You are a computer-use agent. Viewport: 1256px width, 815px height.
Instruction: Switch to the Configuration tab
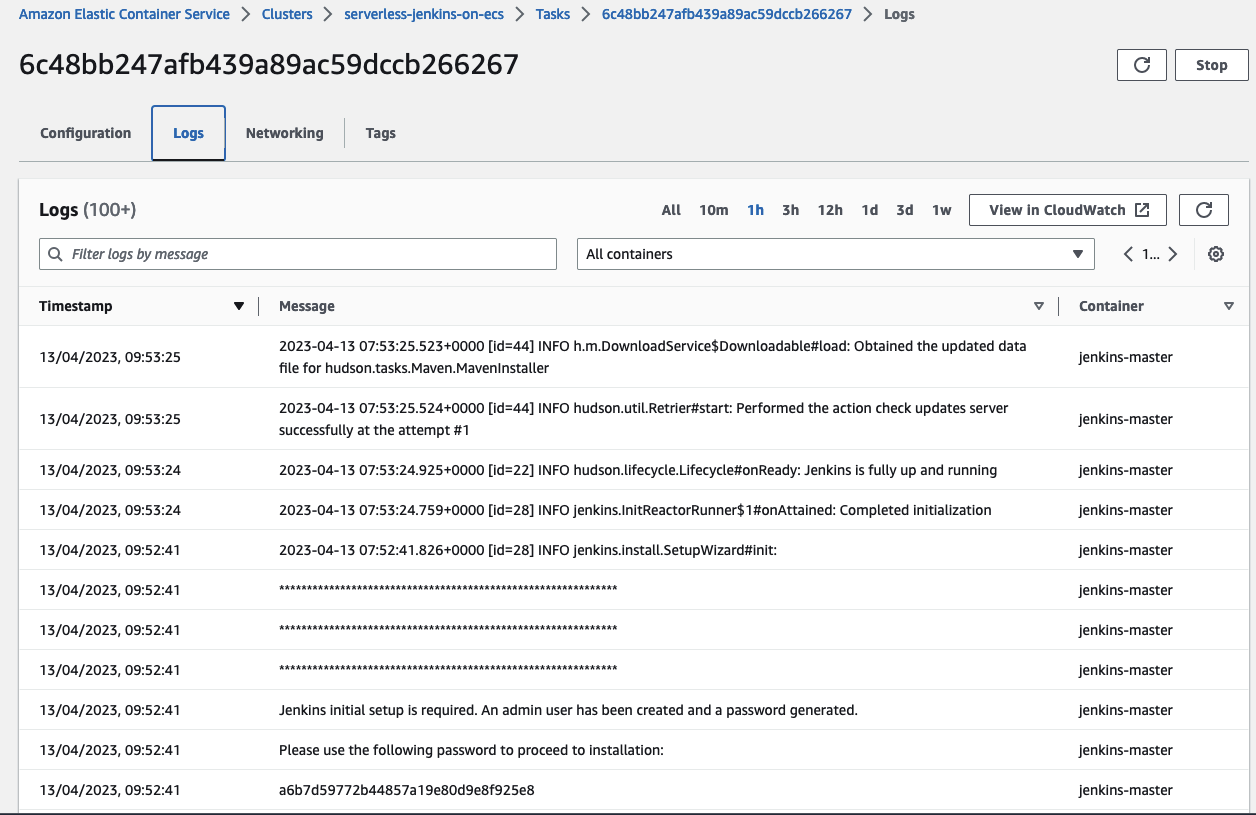[85, 132]
